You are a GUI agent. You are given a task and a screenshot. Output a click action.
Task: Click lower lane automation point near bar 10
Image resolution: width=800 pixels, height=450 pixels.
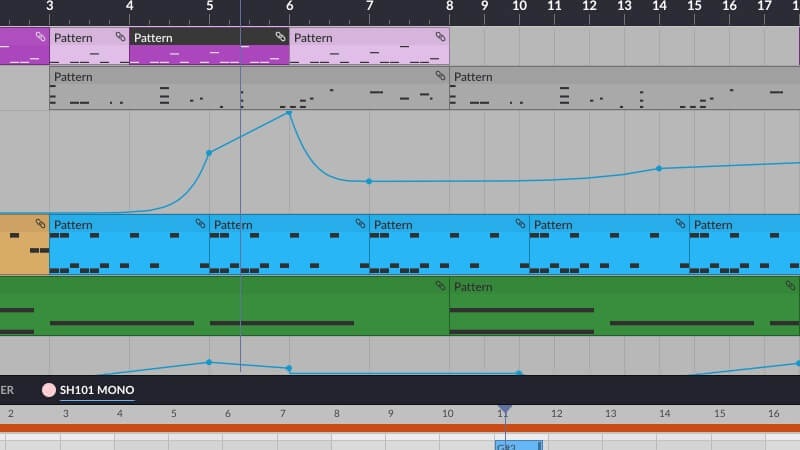(519, 373)
